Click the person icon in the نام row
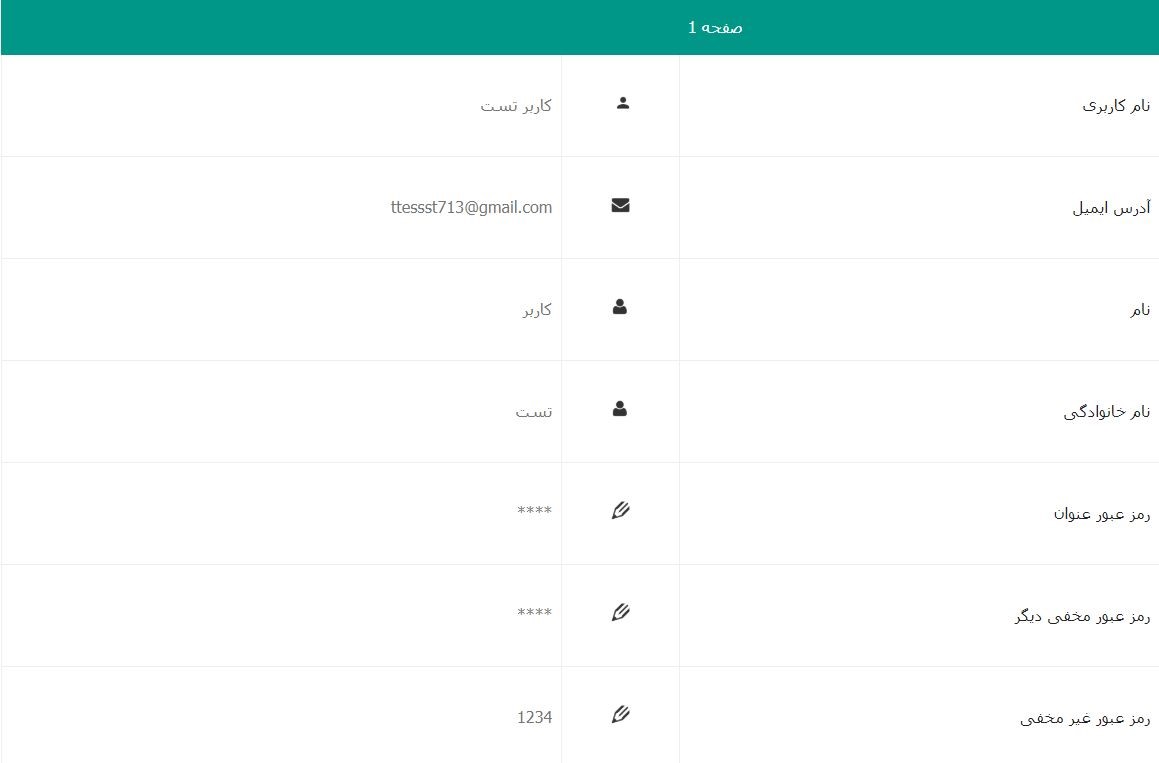Image resolution: width=1159 pixels, height=763 pixels. pos(620,308)
